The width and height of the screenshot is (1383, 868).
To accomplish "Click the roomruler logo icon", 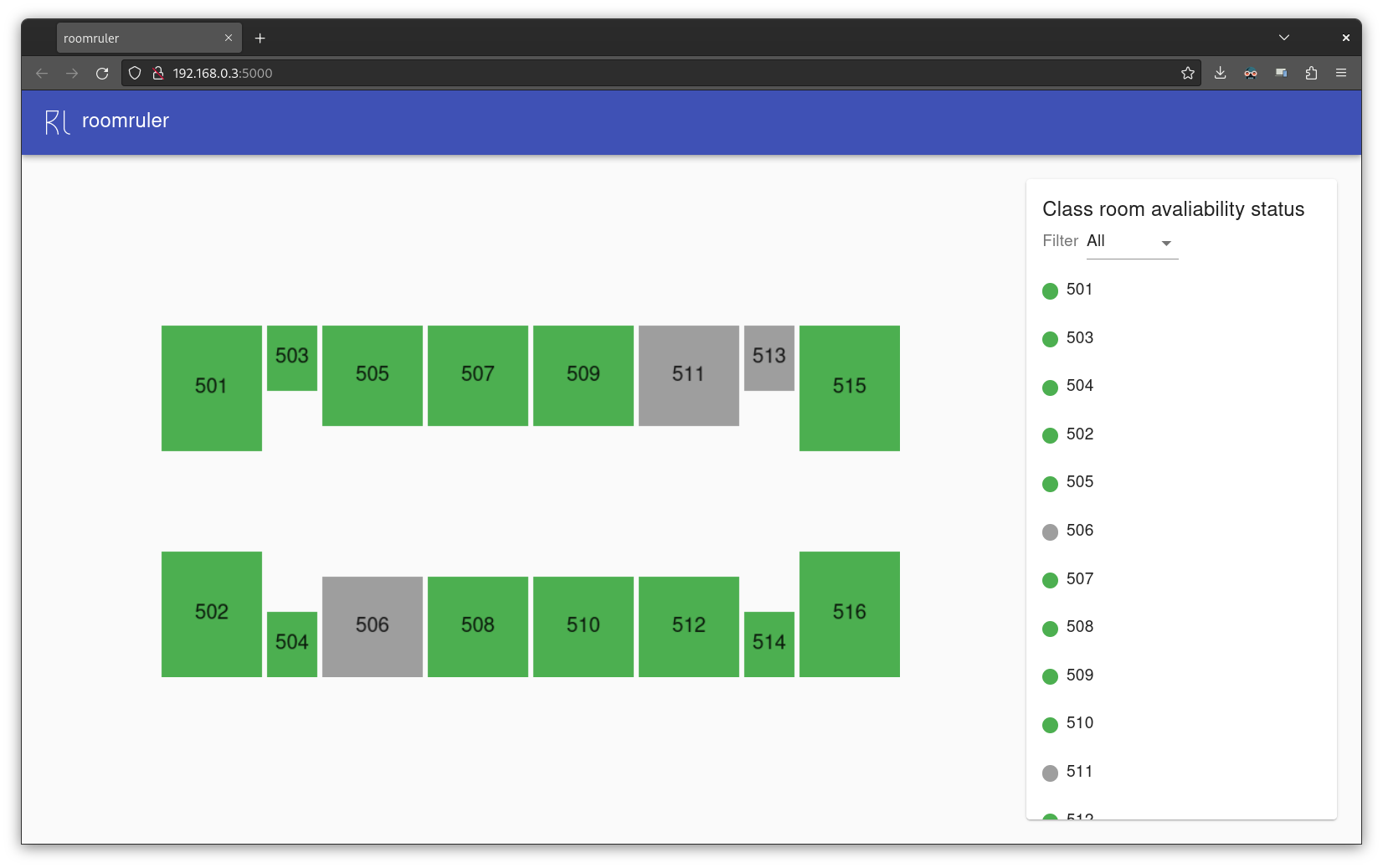I will click(57, 122).
